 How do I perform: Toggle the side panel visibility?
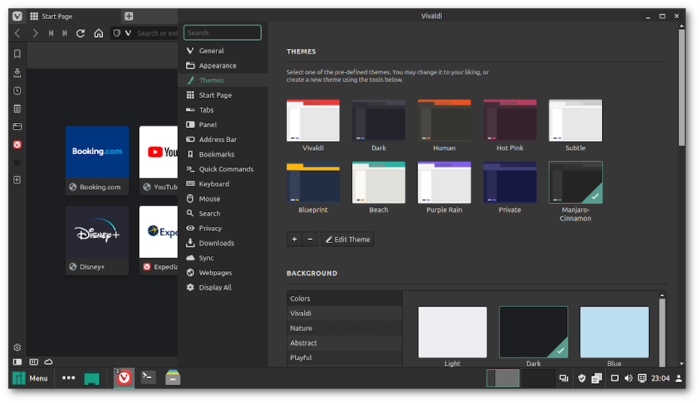coord(17,361)
